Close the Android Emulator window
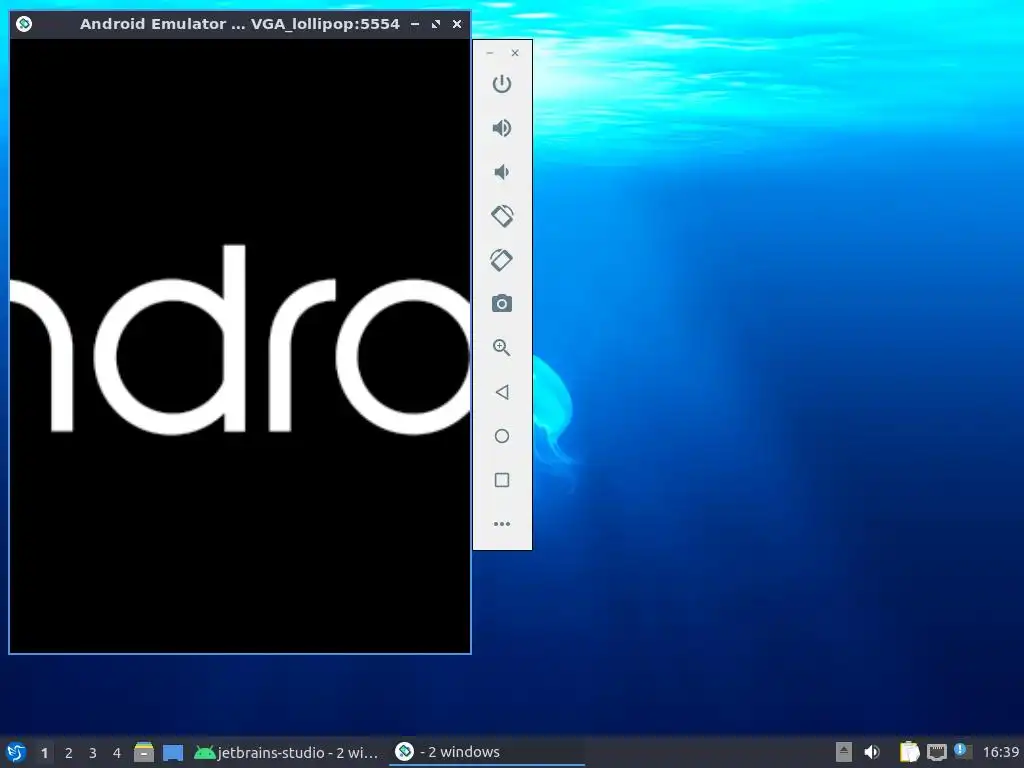This screenshot has height=768, width=1024. 457,24
